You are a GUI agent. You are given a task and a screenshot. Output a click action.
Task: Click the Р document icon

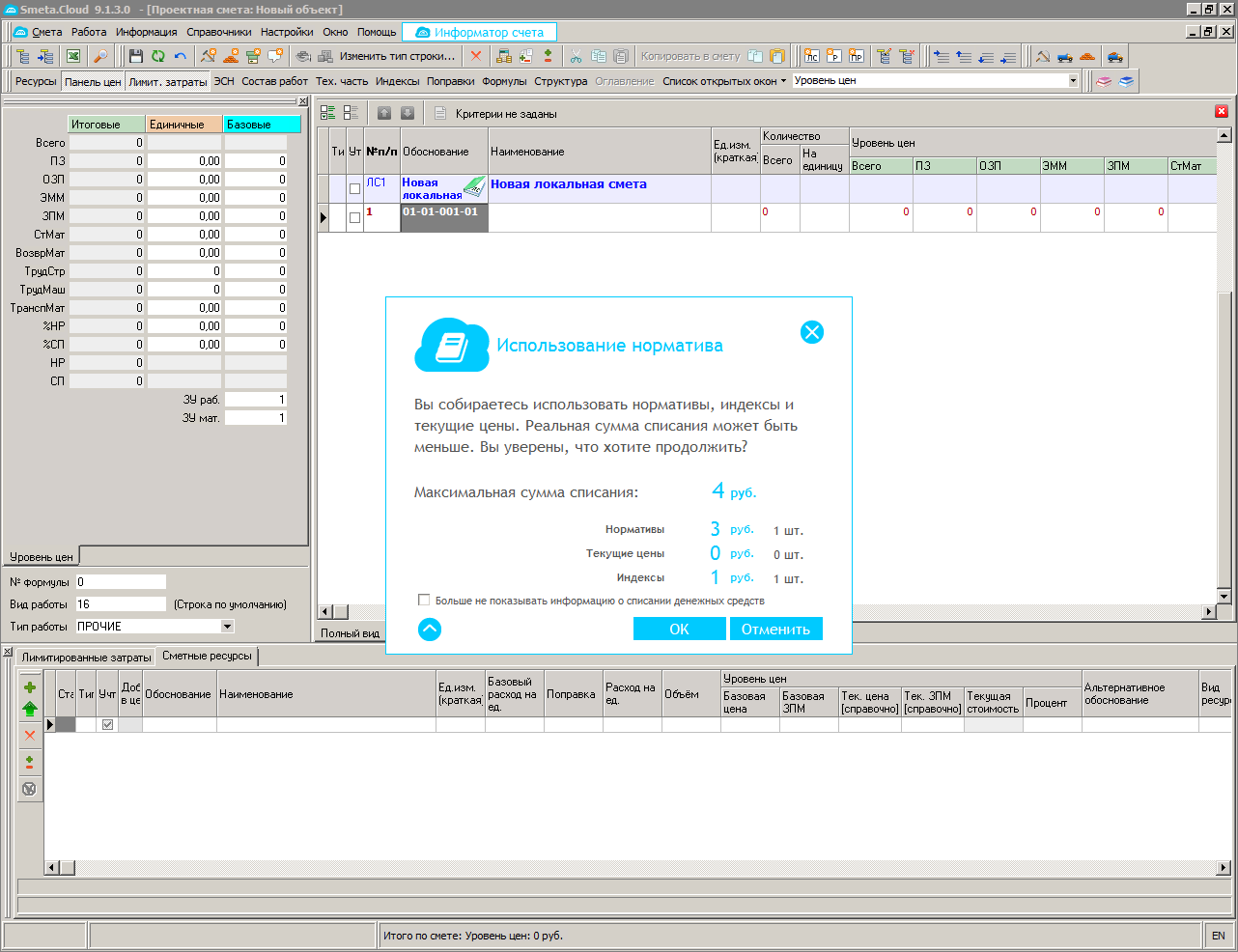coord(834,56)
